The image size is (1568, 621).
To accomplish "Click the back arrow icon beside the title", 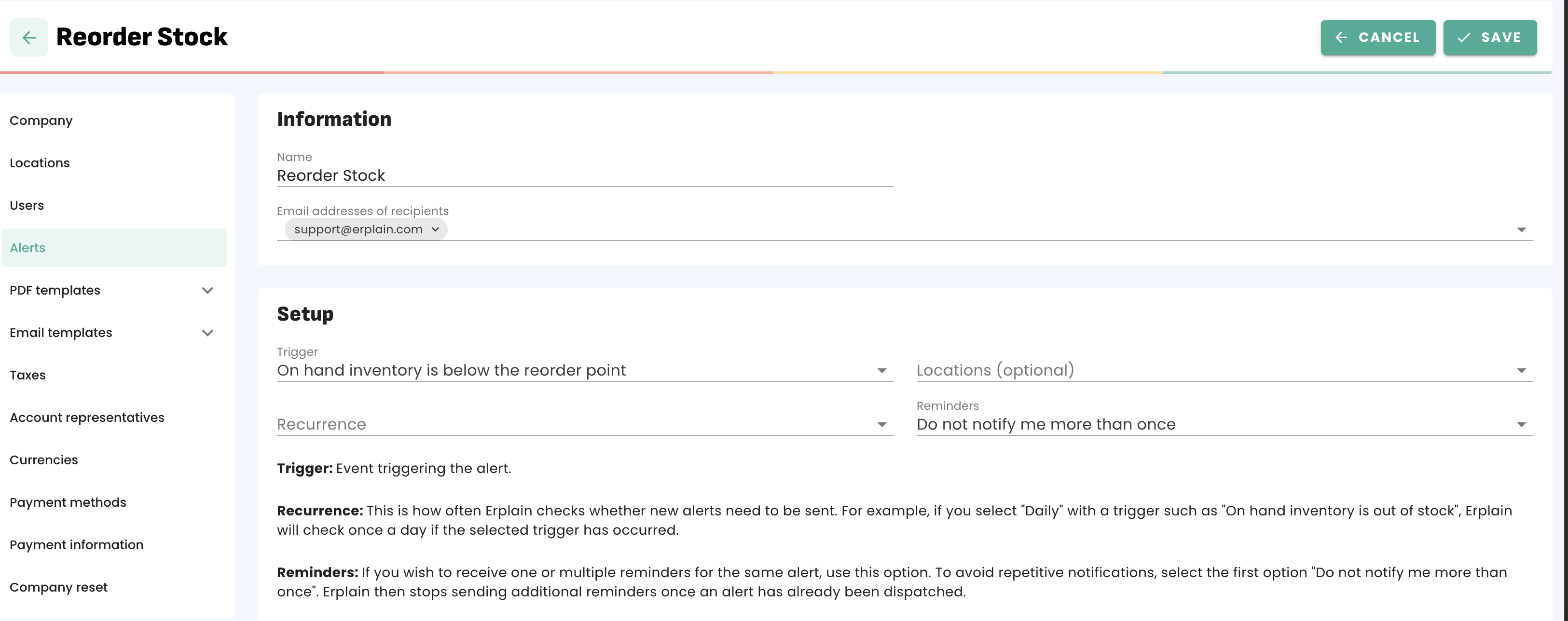I will click(28, 38).
